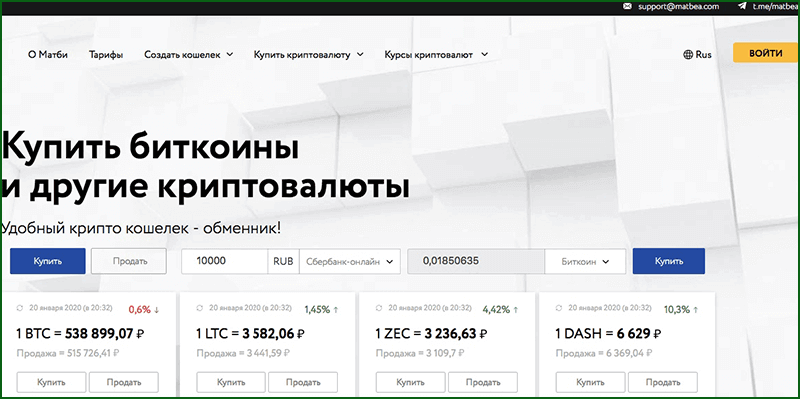Click the refresh icon on ZEC card

(x=379, y=308)
